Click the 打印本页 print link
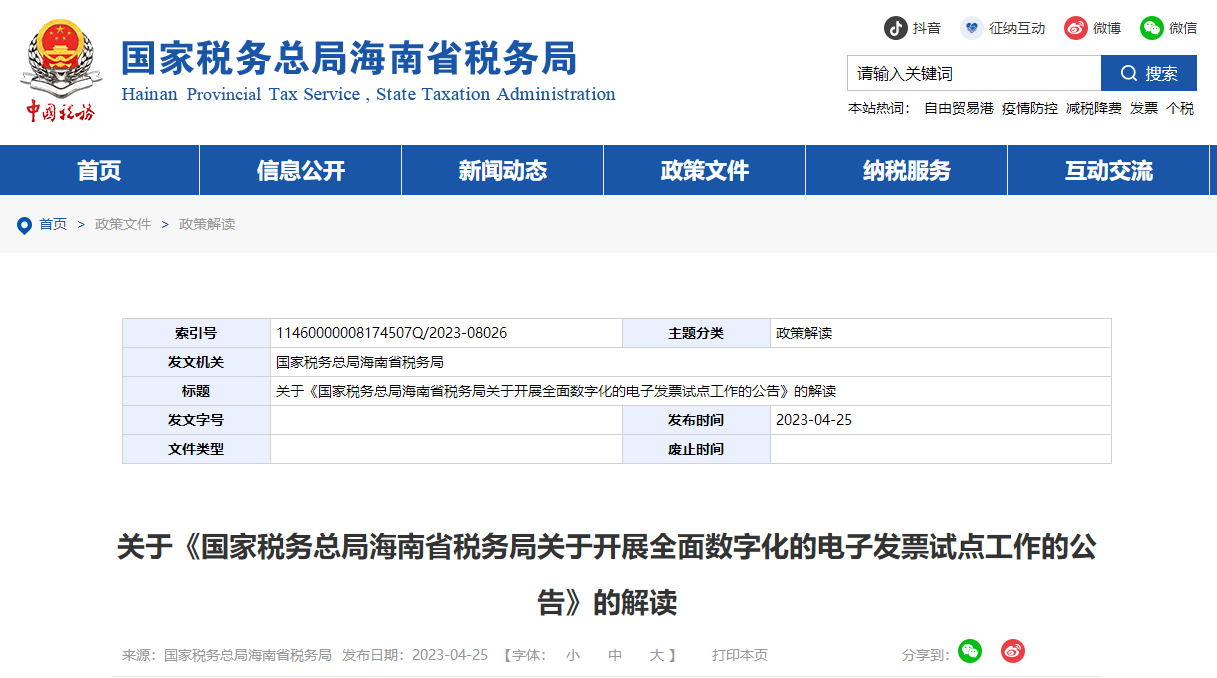Screen dimensions: 1217x678 [740, 655]
